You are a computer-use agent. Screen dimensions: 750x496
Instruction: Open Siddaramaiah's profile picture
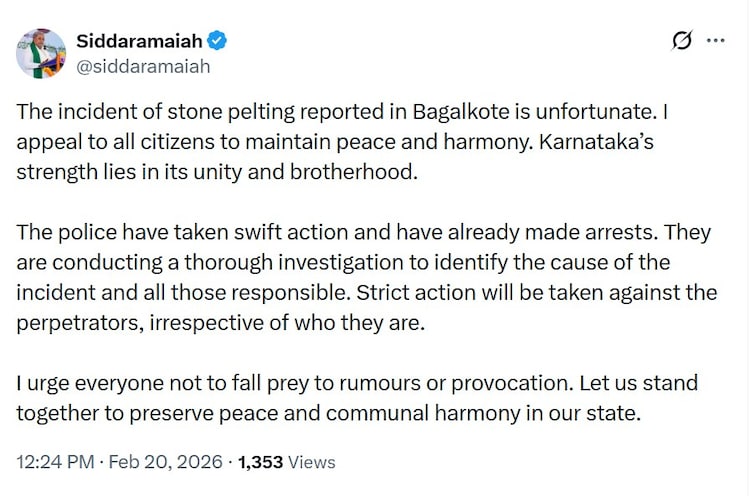coord(41,53)
